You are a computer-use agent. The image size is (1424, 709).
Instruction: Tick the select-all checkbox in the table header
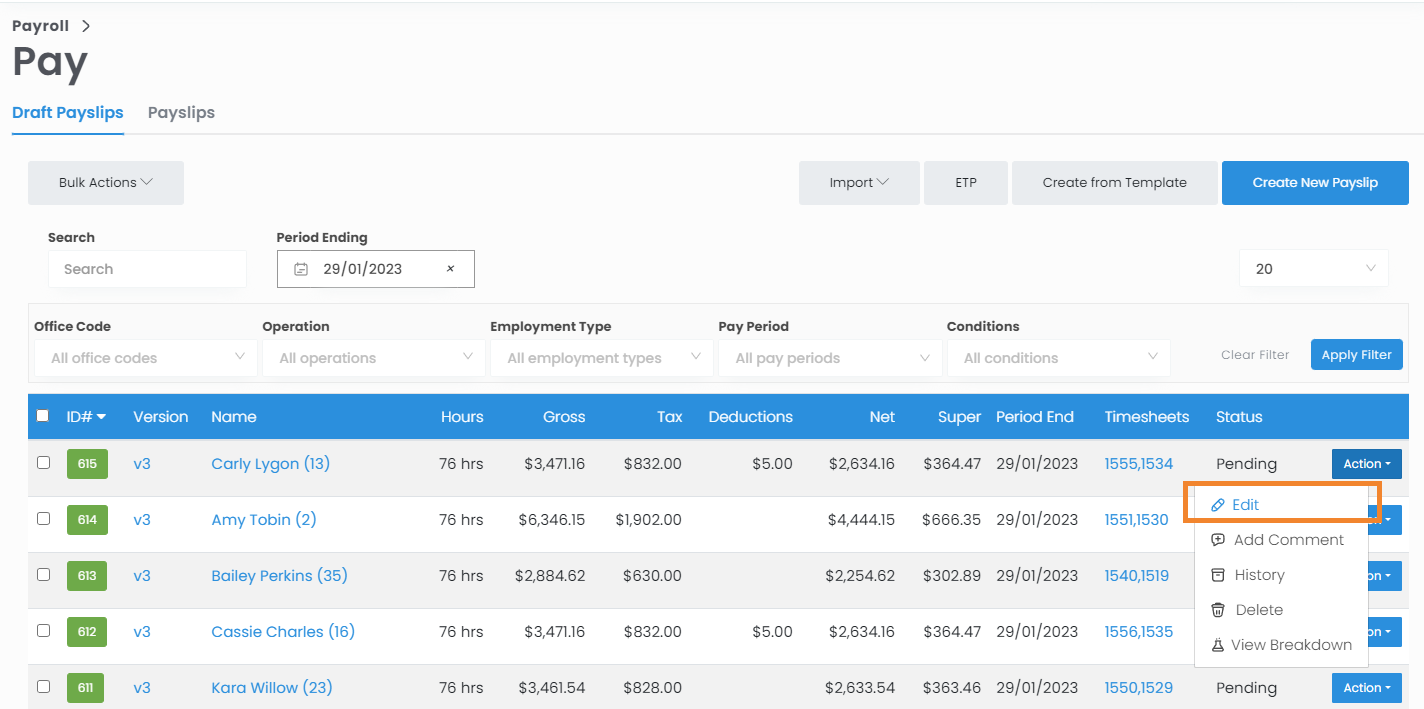(42, 416)
